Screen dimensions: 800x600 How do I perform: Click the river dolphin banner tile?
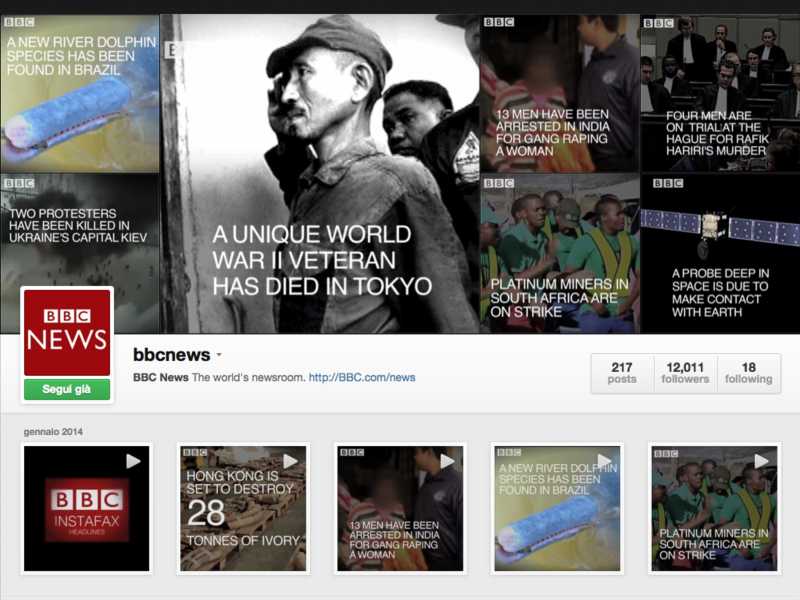pyautogui.click(x=80, y=93)
